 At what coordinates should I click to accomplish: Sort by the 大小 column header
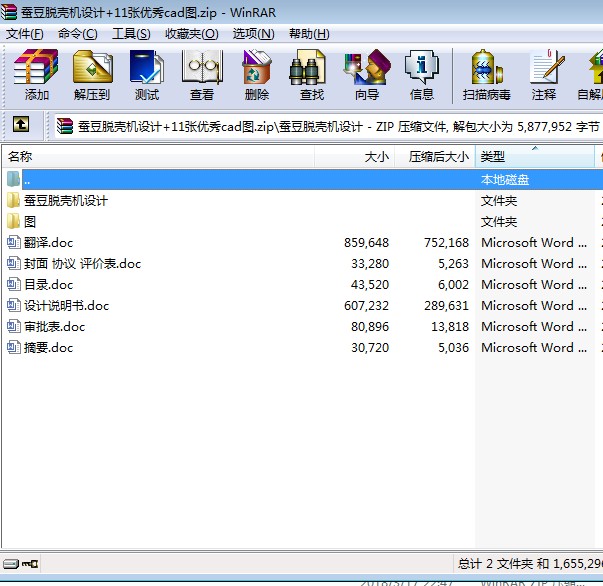pyautogui.click(x=355, y=156)
